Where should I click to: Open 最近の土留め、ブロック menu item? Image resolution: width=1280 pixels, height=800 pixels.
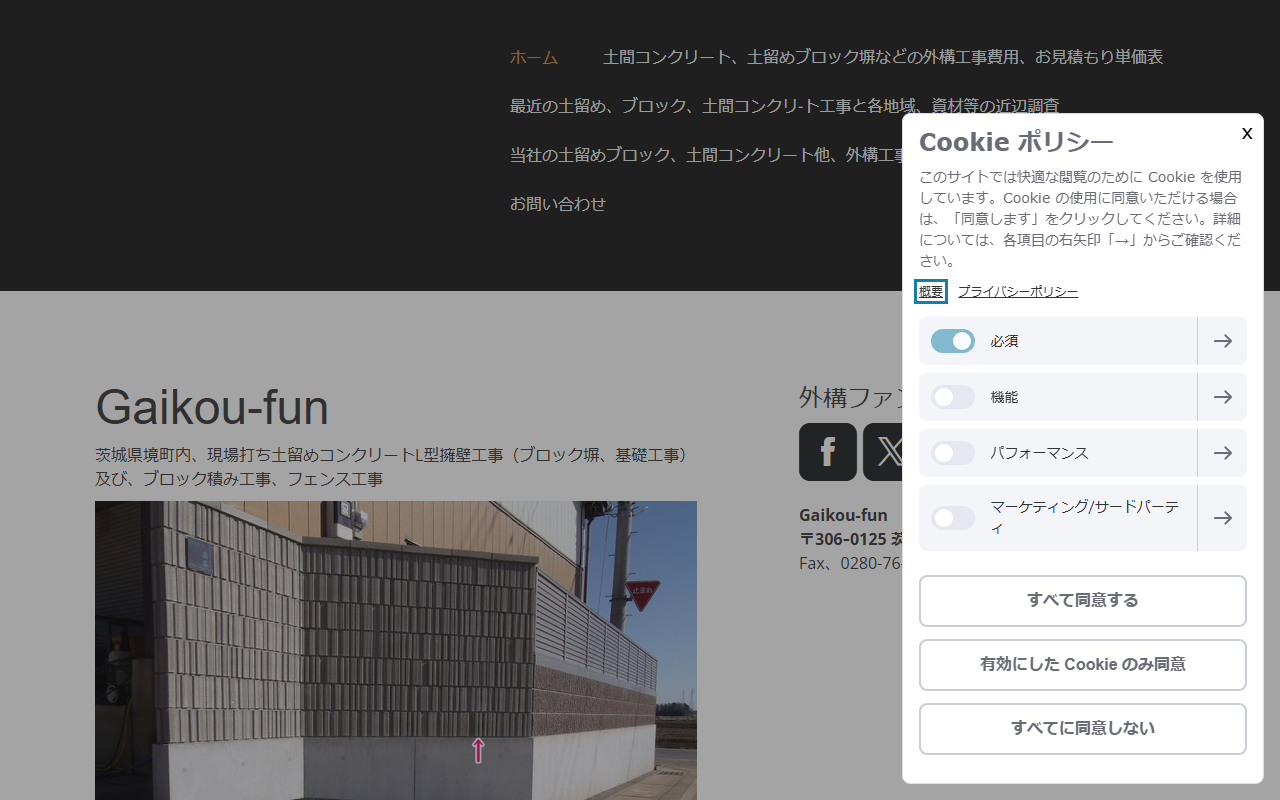point(784,106)
